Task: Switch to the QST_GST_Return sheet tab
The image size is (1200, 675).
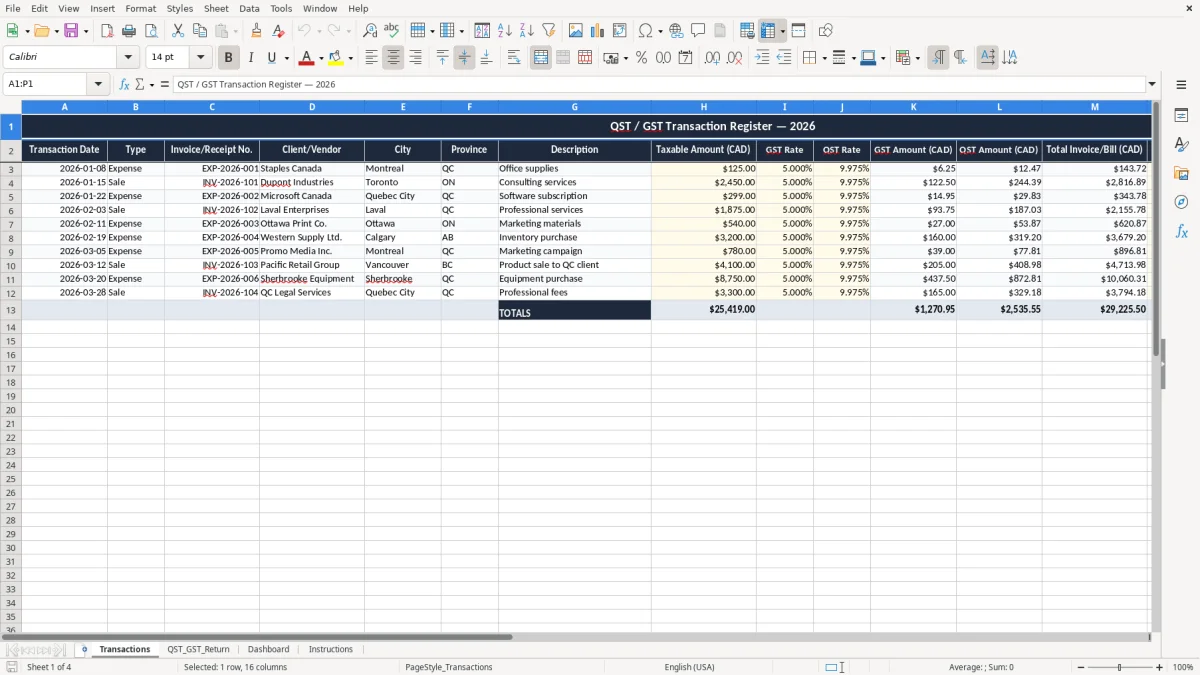Action: (x=198, y=649)
